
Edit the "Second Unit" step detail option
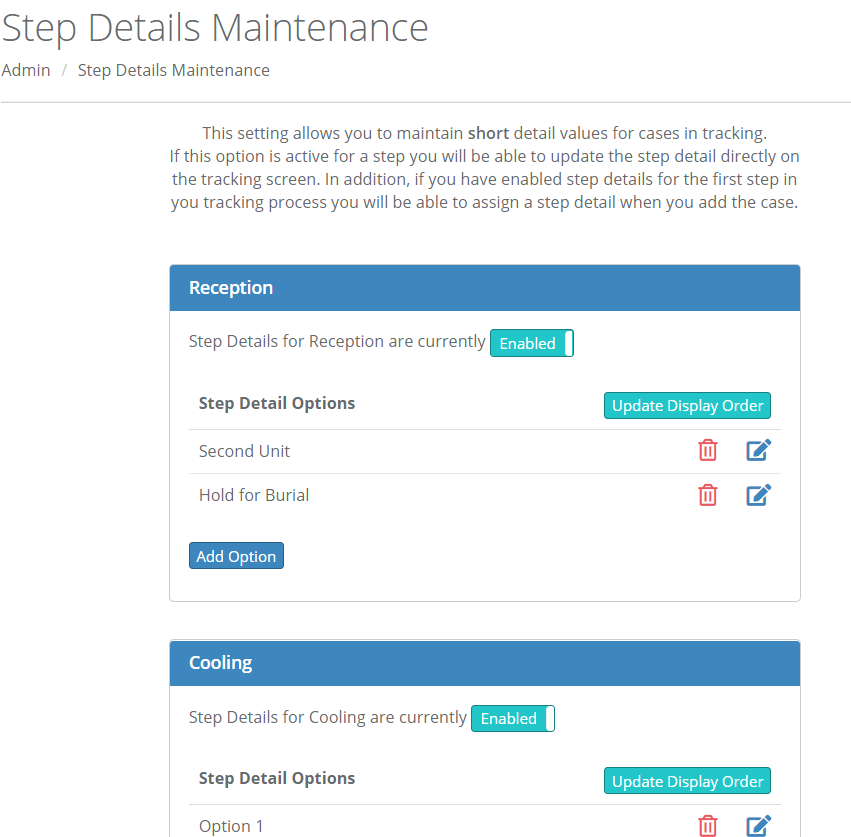(x=758, y=449)
